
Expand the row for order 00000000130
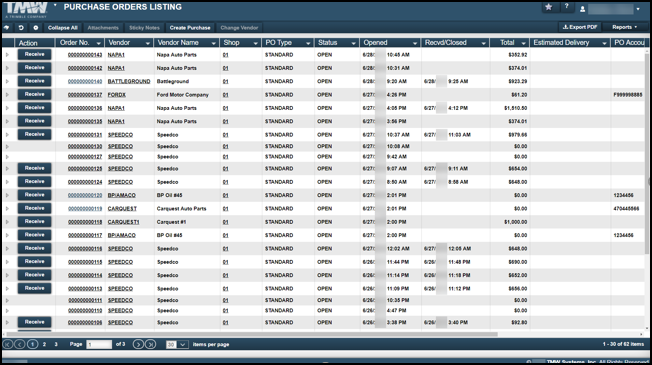(7, 146)
